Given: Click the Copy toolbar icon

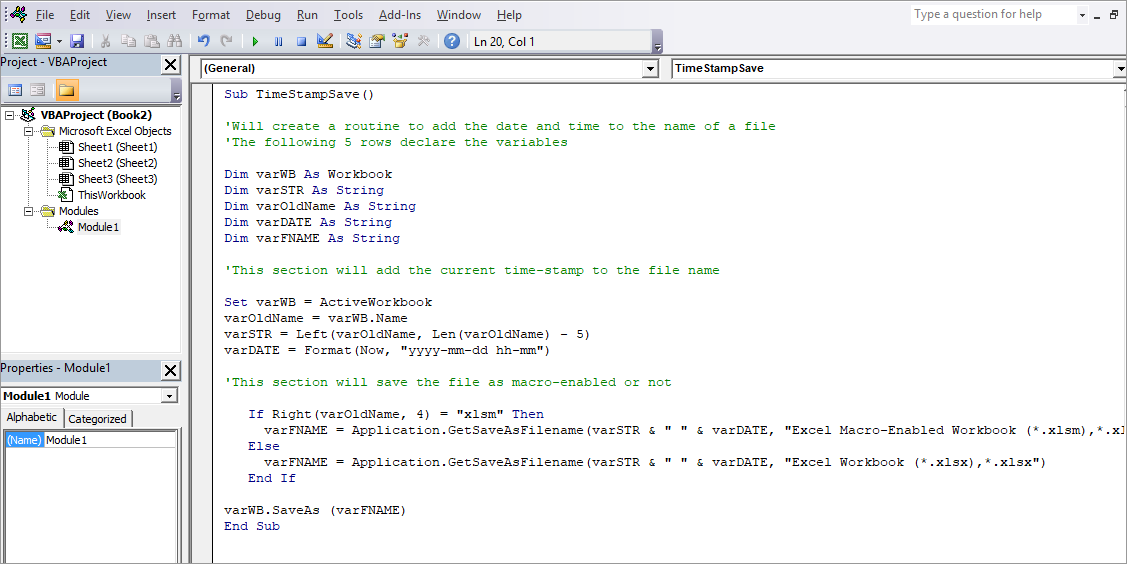Looking at the screenshot, I should [129, 41].
